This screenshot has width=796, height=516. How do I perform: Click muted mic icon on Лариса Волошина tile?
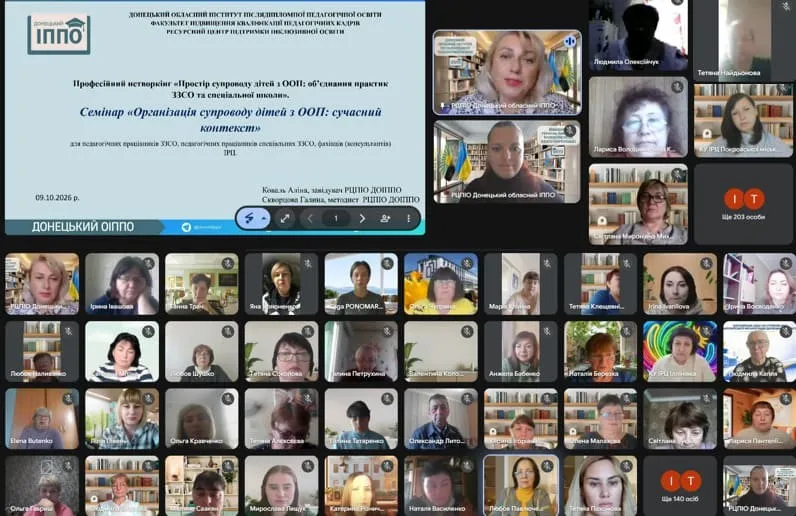(677, 87)
